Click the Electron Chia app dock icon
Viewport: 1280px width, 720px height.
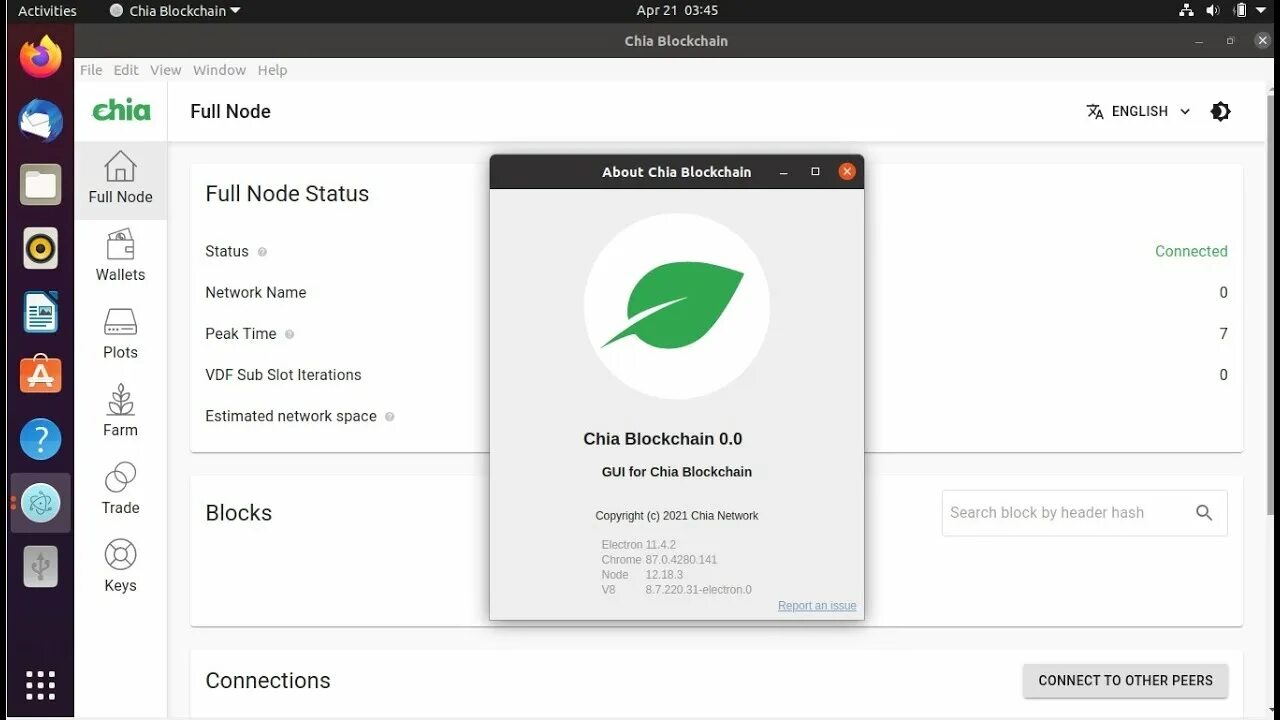tap(41, 503)
